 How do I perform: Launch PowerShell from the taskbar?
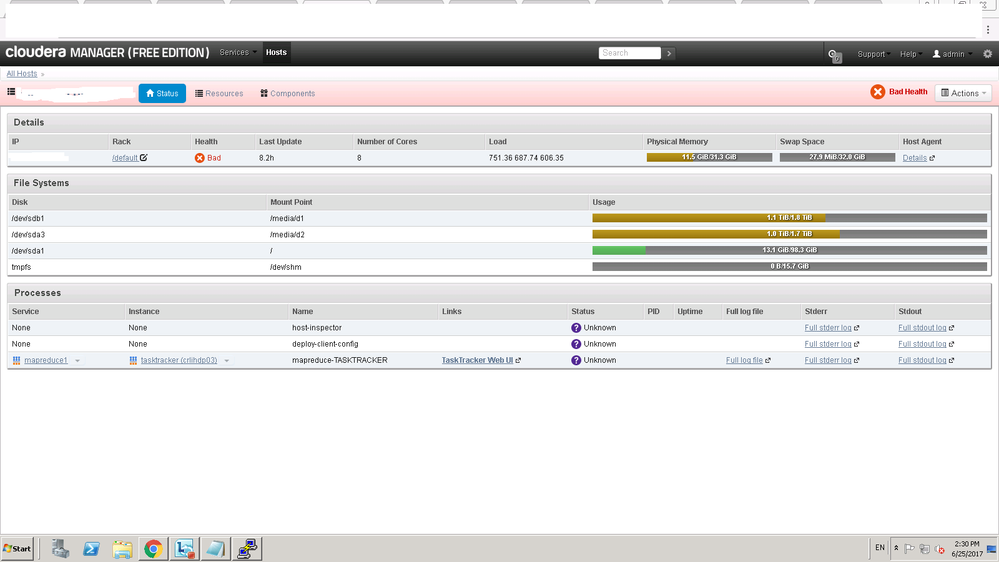pyautogui.click(x=91, y=549)
